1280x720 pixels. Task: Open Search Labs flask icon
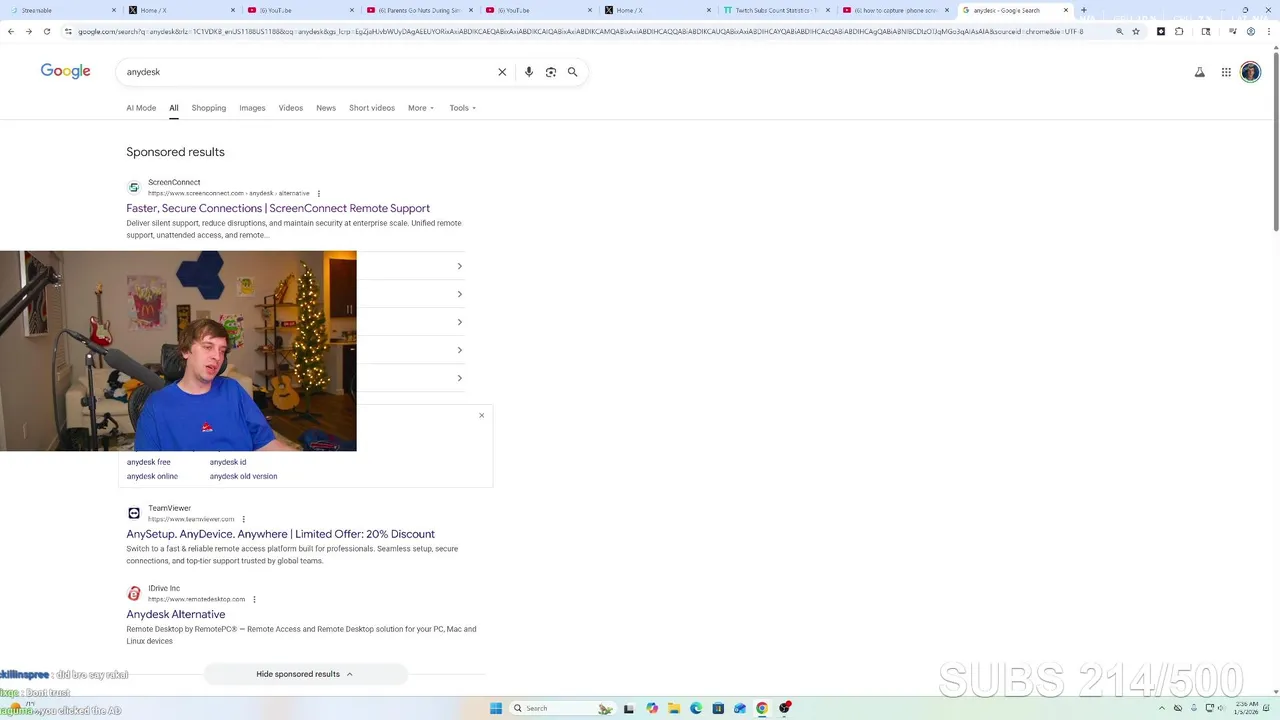point(1200,72)
